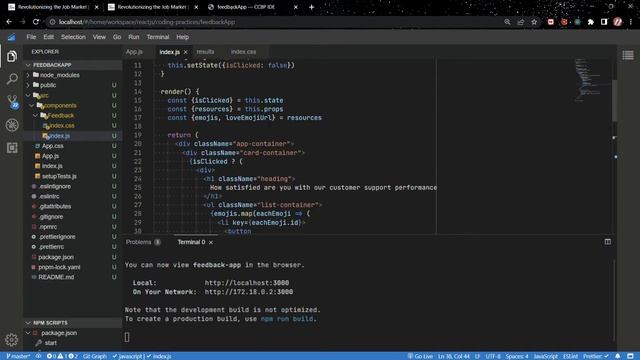The image size is (640, 360).
Task: Close the Terminal 0 tab
Action: click(x=211, y=242)
